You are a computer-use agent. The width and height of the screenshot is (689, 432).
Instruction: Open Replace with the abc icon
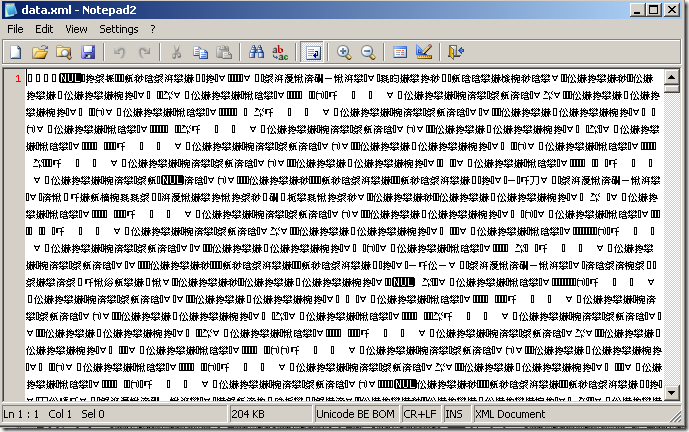(280, 52)
